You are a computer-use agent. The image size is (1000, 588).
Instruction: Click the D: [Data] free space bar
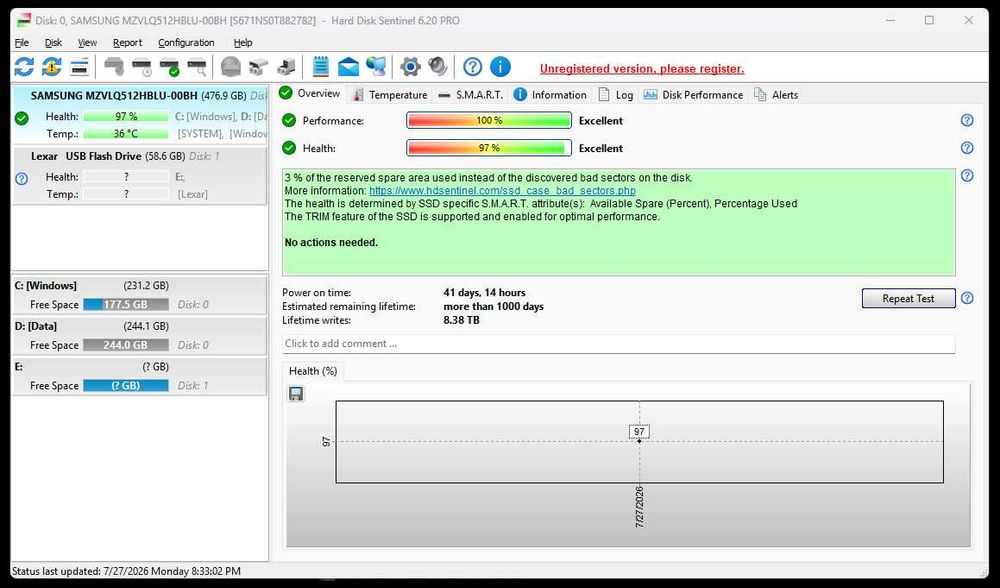pyautogui.click(x=126, y=344)
